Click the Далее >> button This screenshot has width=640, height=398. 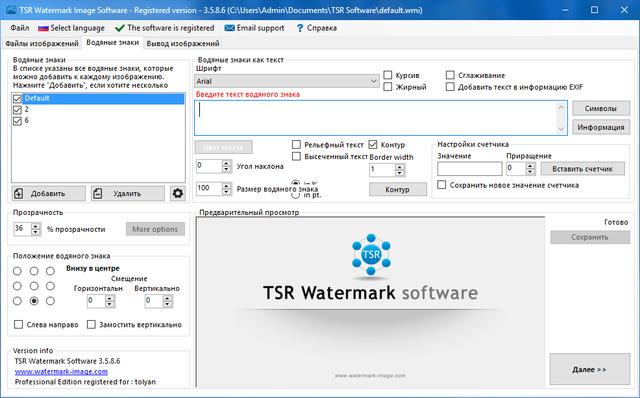[x=589, y=369]
